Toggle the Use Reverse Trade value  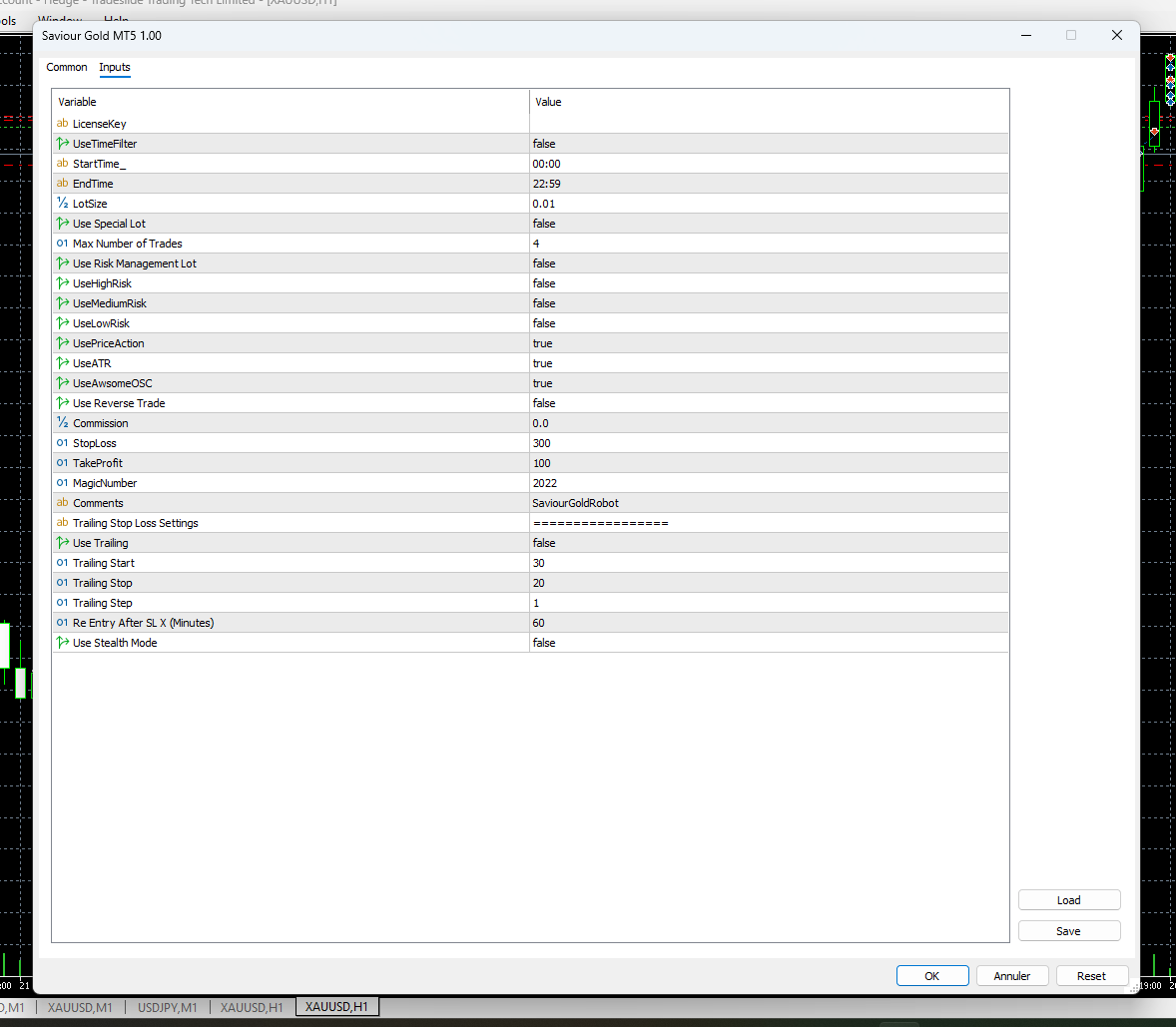click(544, 403)
